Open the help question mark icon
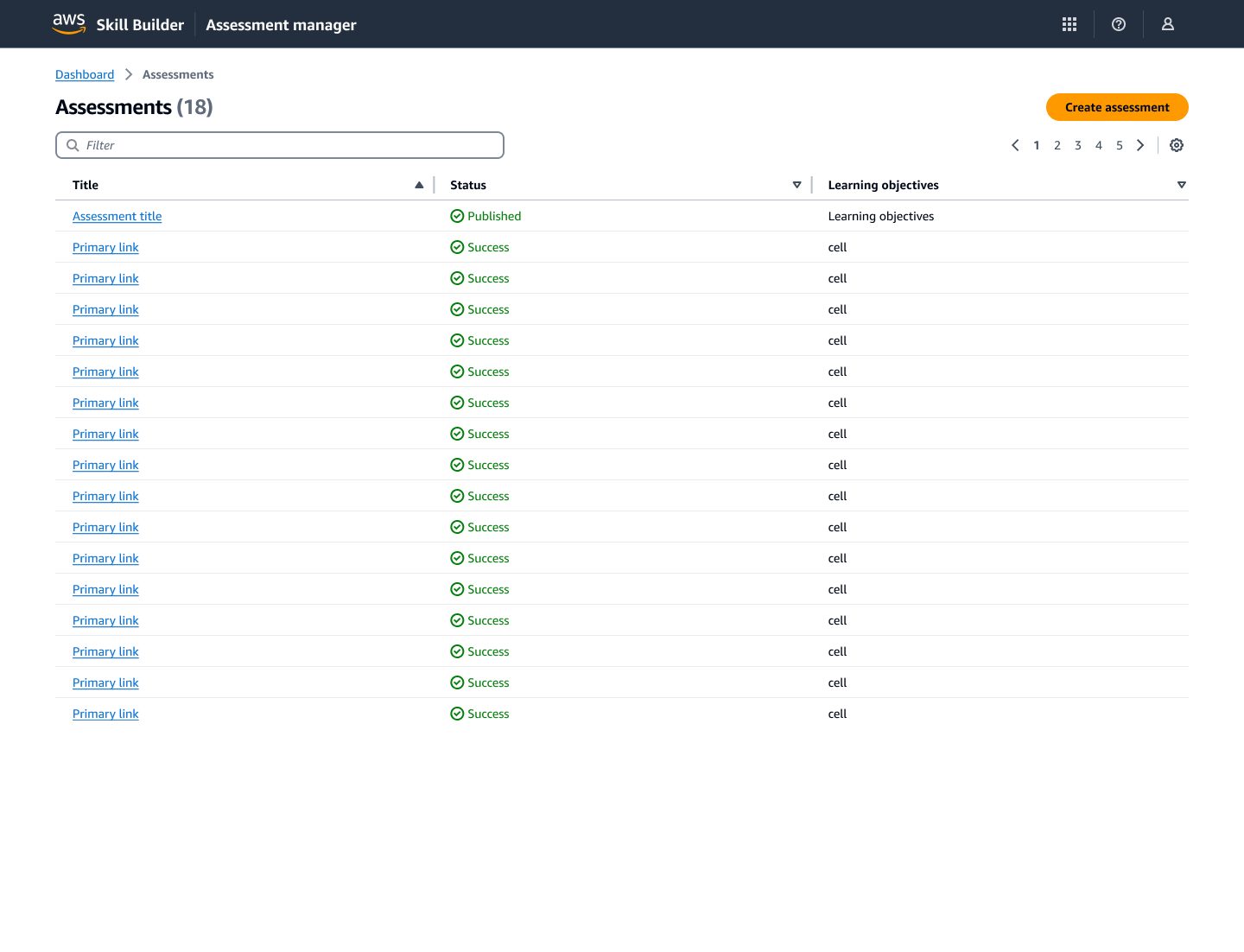Viewport: 1244px width, 952px height. (1119, 24)
